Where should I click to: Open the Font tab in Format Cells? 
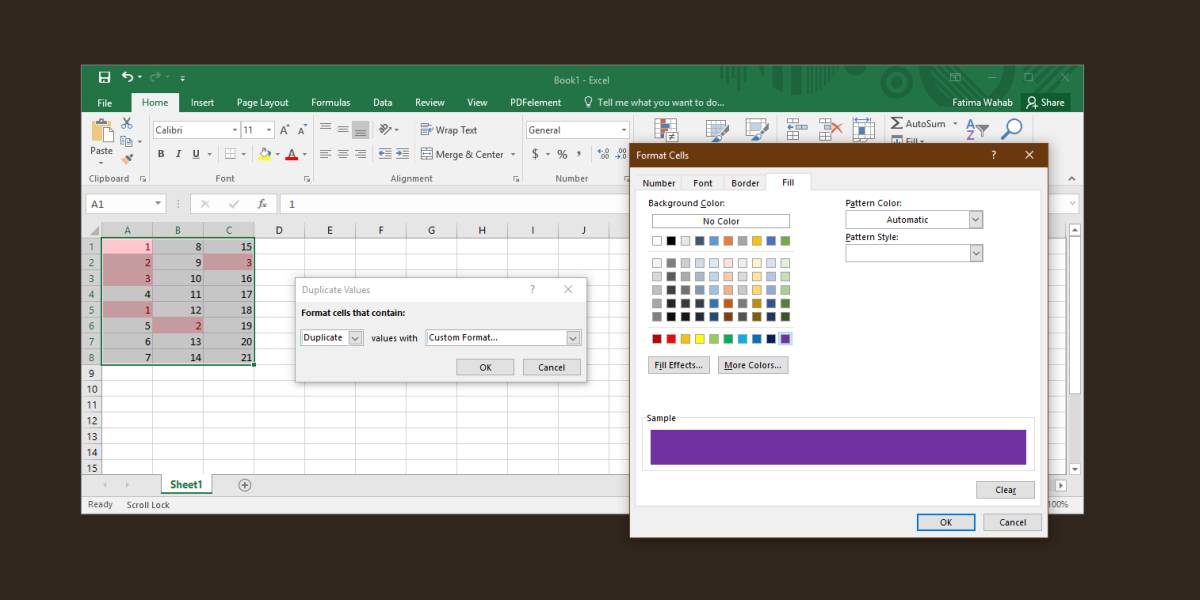click(x=703, y=183)
